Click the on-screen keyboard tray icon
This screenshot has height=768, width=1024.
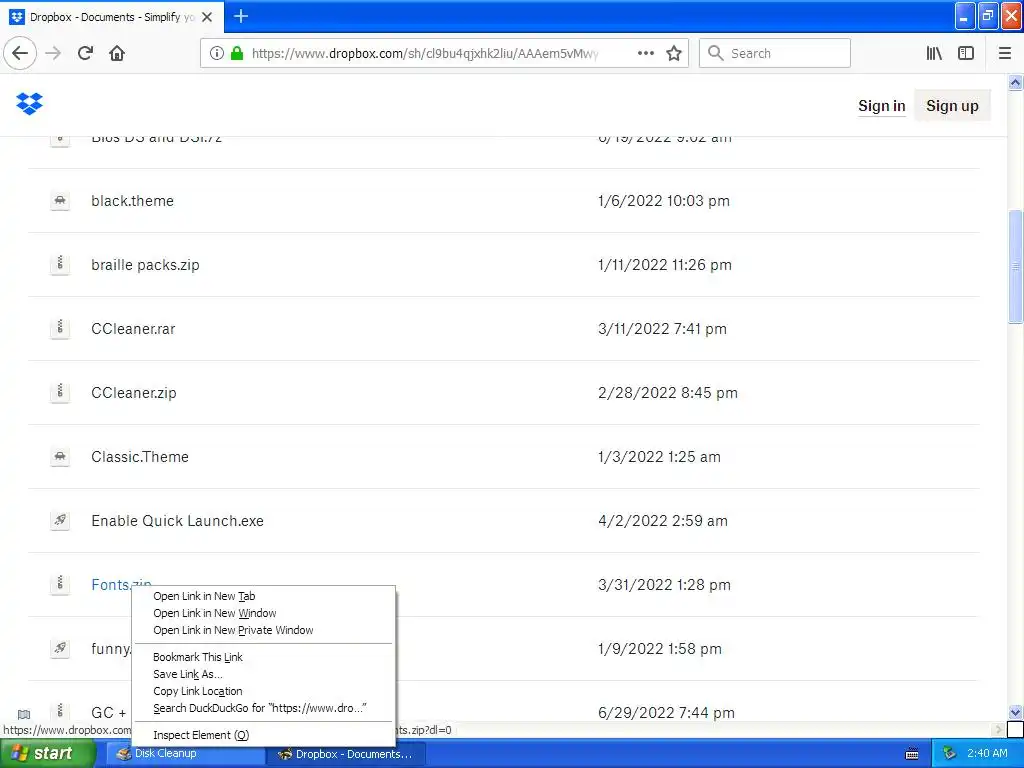[x=912, y=754]
